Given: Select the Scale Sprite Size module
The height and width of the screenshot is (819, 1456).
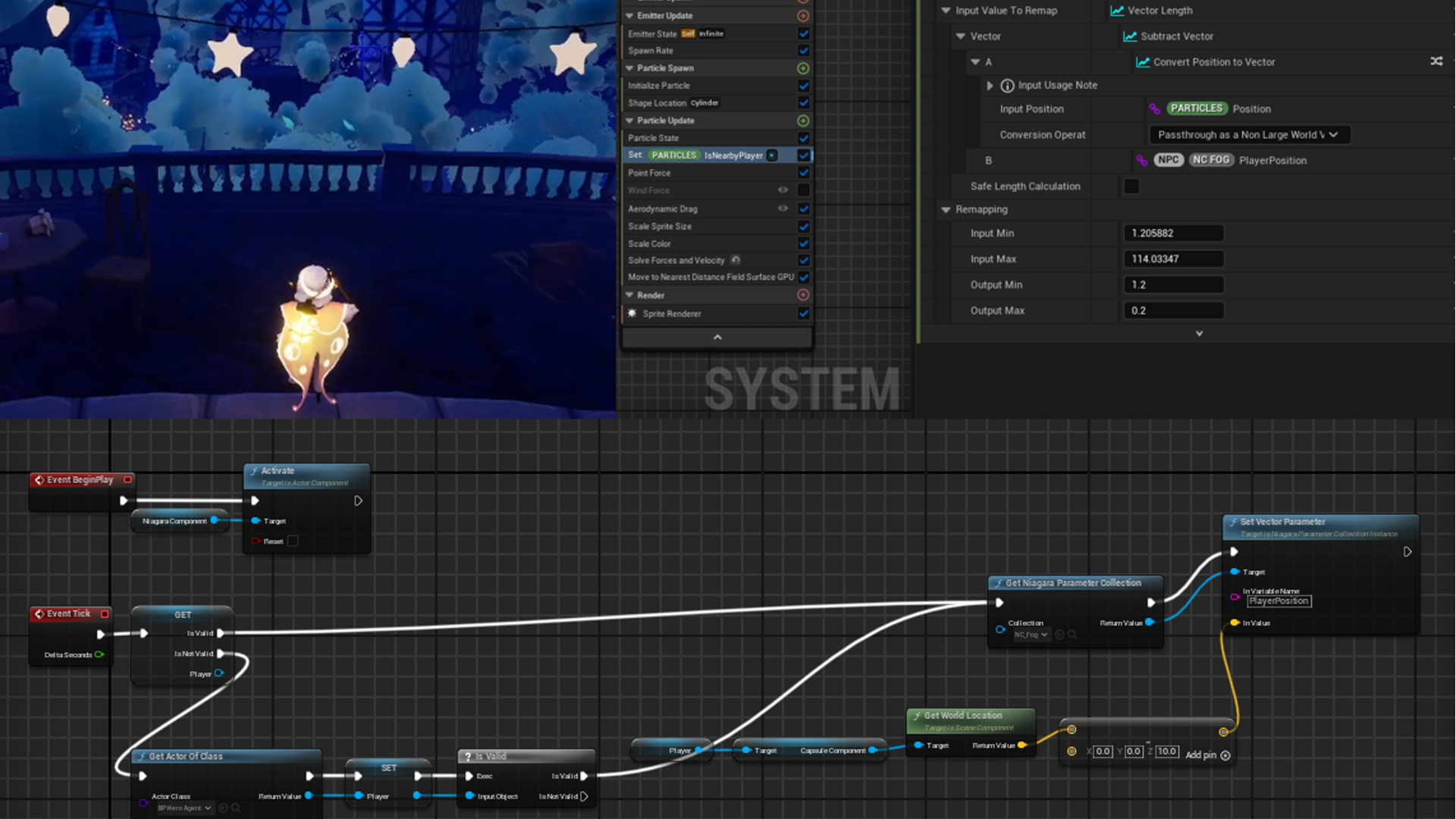Looking at the screenshot, I should click(660, 226).
